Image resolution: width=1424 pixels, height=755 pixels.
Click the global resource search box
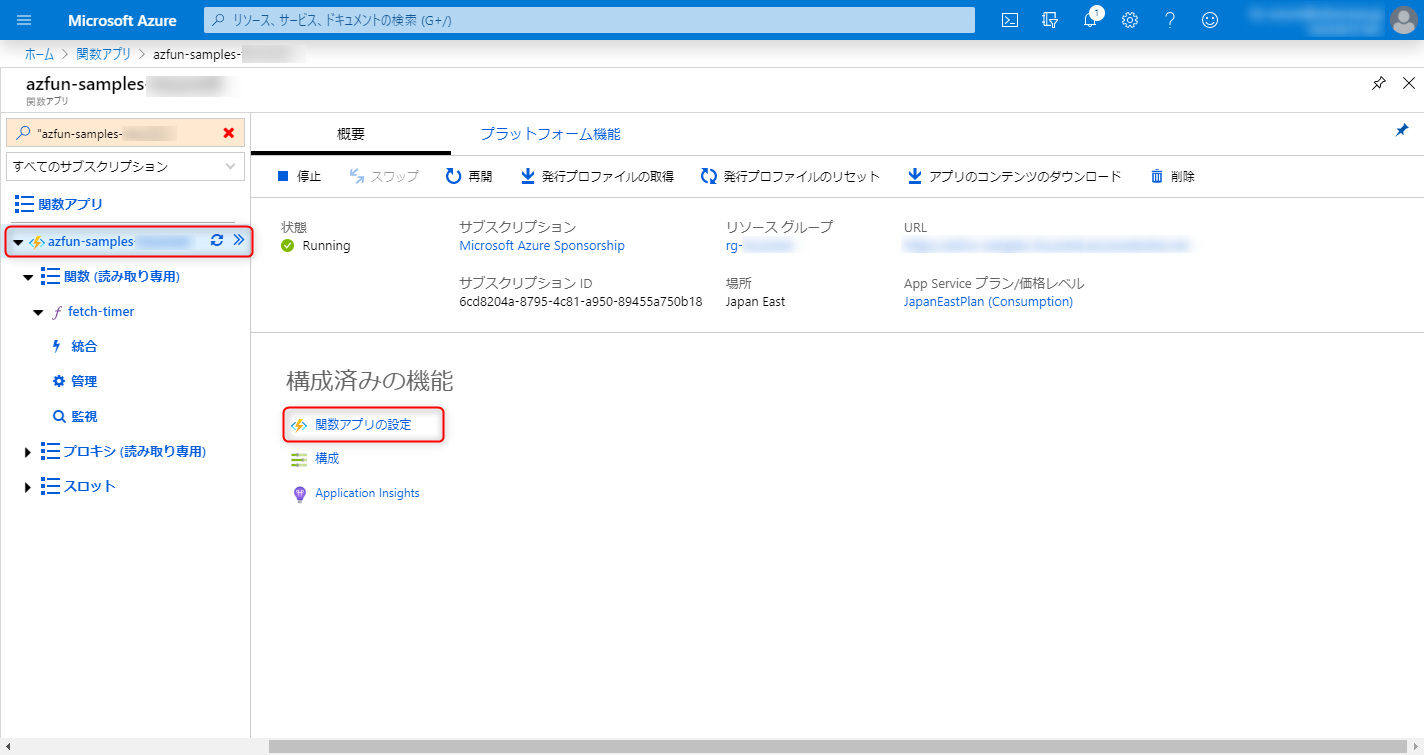coord(589,20)
